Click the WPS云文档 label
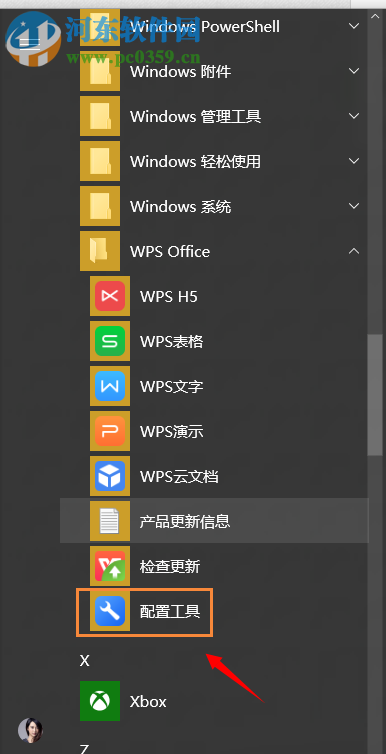 (x=179, y=477)
